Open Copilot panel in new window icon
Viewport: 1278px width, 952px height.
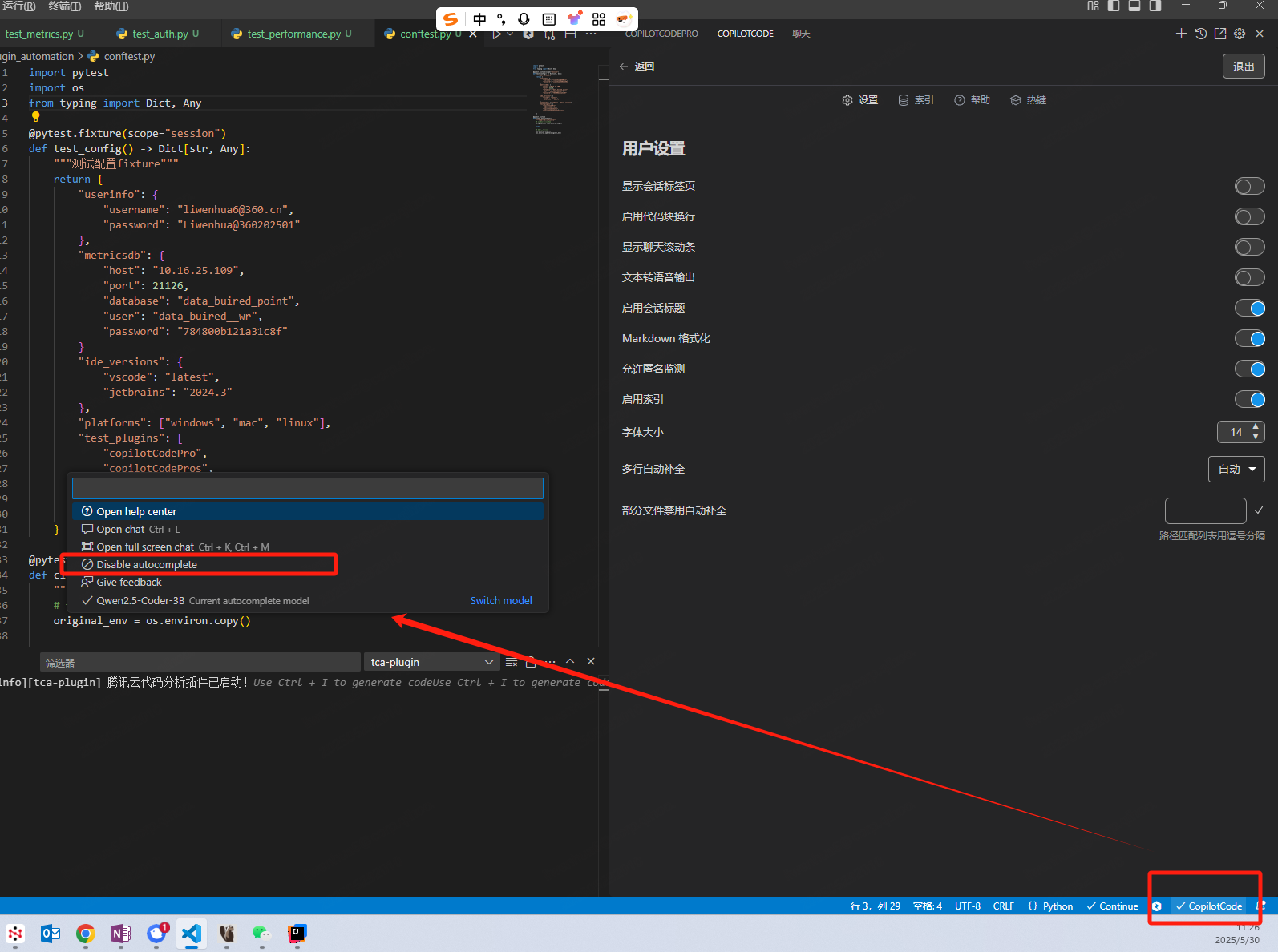point(1220,34)
